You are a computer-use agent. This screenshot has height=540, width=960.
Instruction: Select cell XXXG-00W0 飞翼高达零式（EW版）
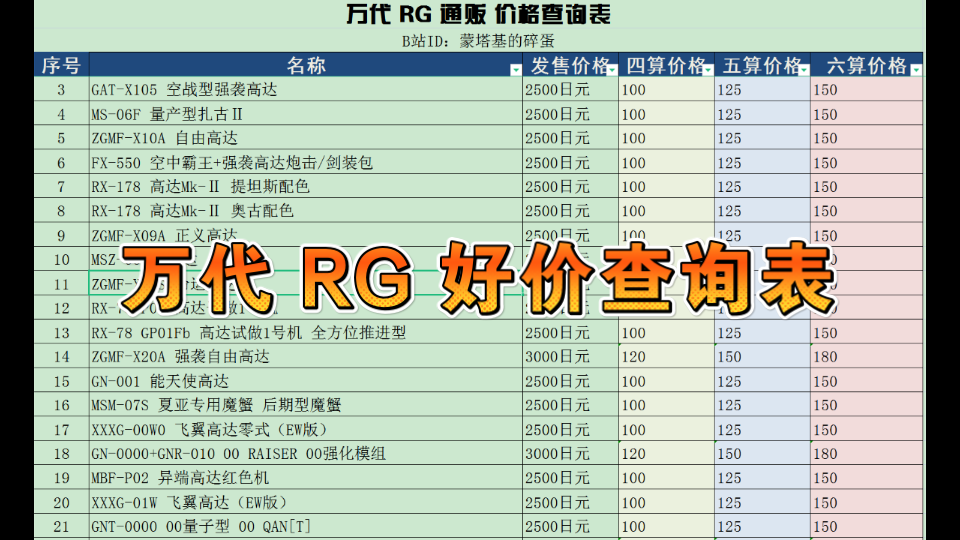click(306, 429)
